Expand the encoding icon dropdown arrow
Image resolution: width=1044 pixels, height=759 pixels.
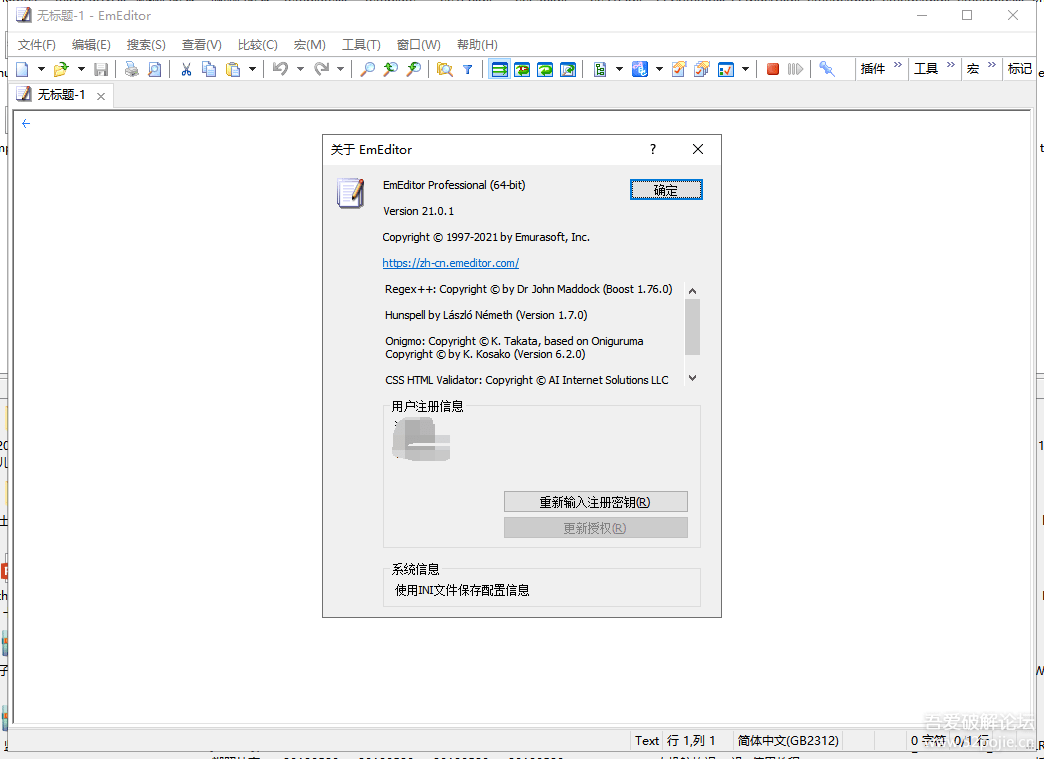click(659, 69)
